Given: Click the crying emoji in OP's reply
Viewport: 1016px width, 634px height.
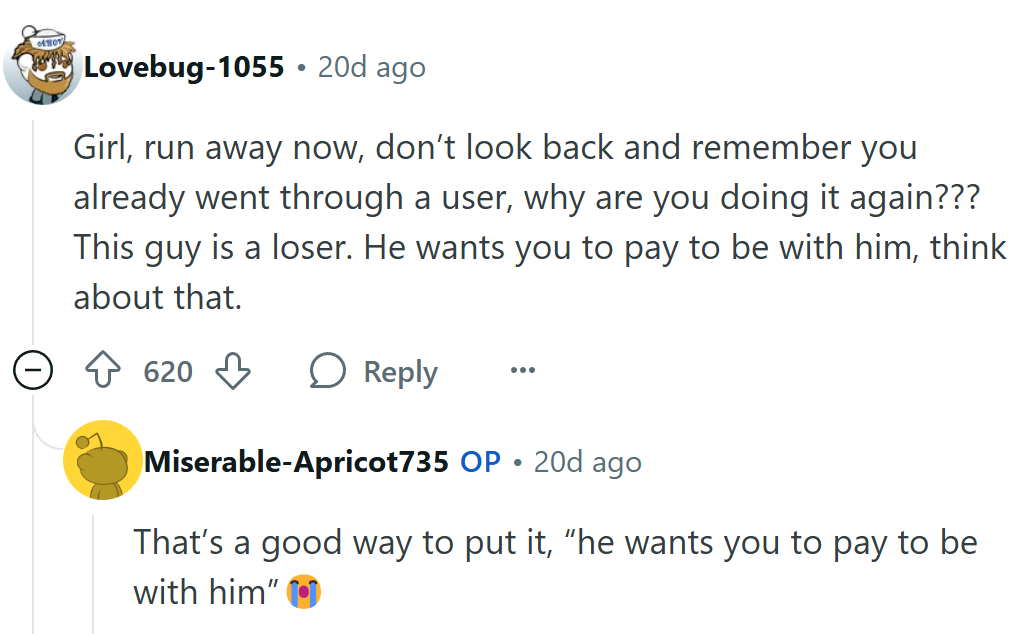Looking at the screenshot, I should (304, 592).
